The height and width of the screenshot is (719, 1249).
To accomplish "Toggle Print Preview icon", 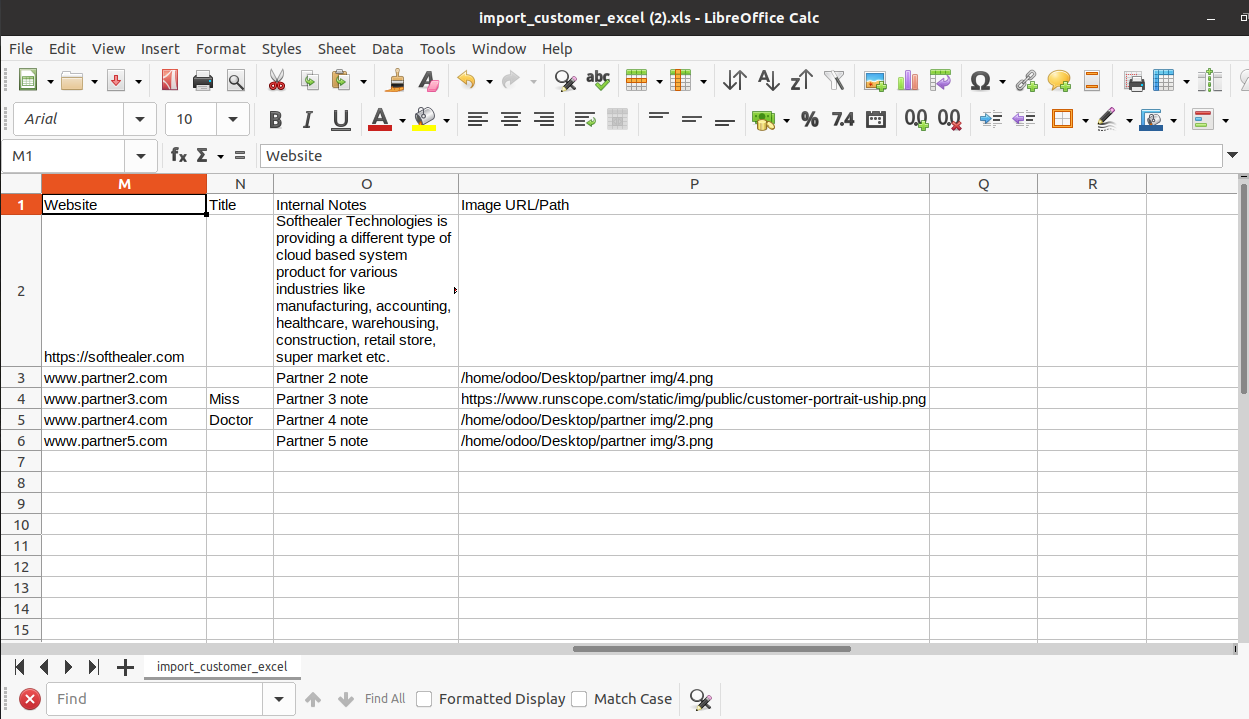I will coord(236,81).
